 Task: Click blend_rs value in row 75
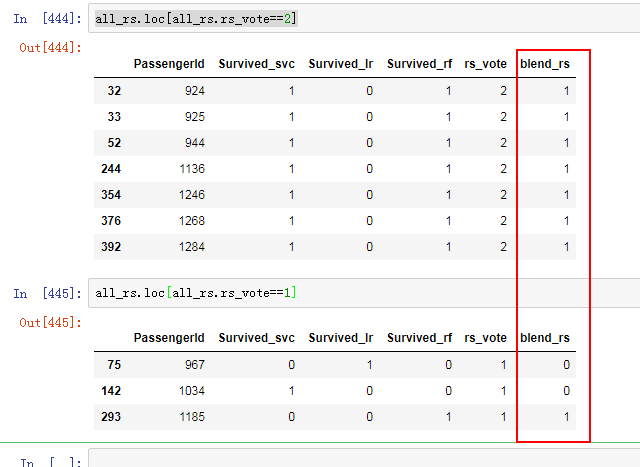tap(567, 365)
